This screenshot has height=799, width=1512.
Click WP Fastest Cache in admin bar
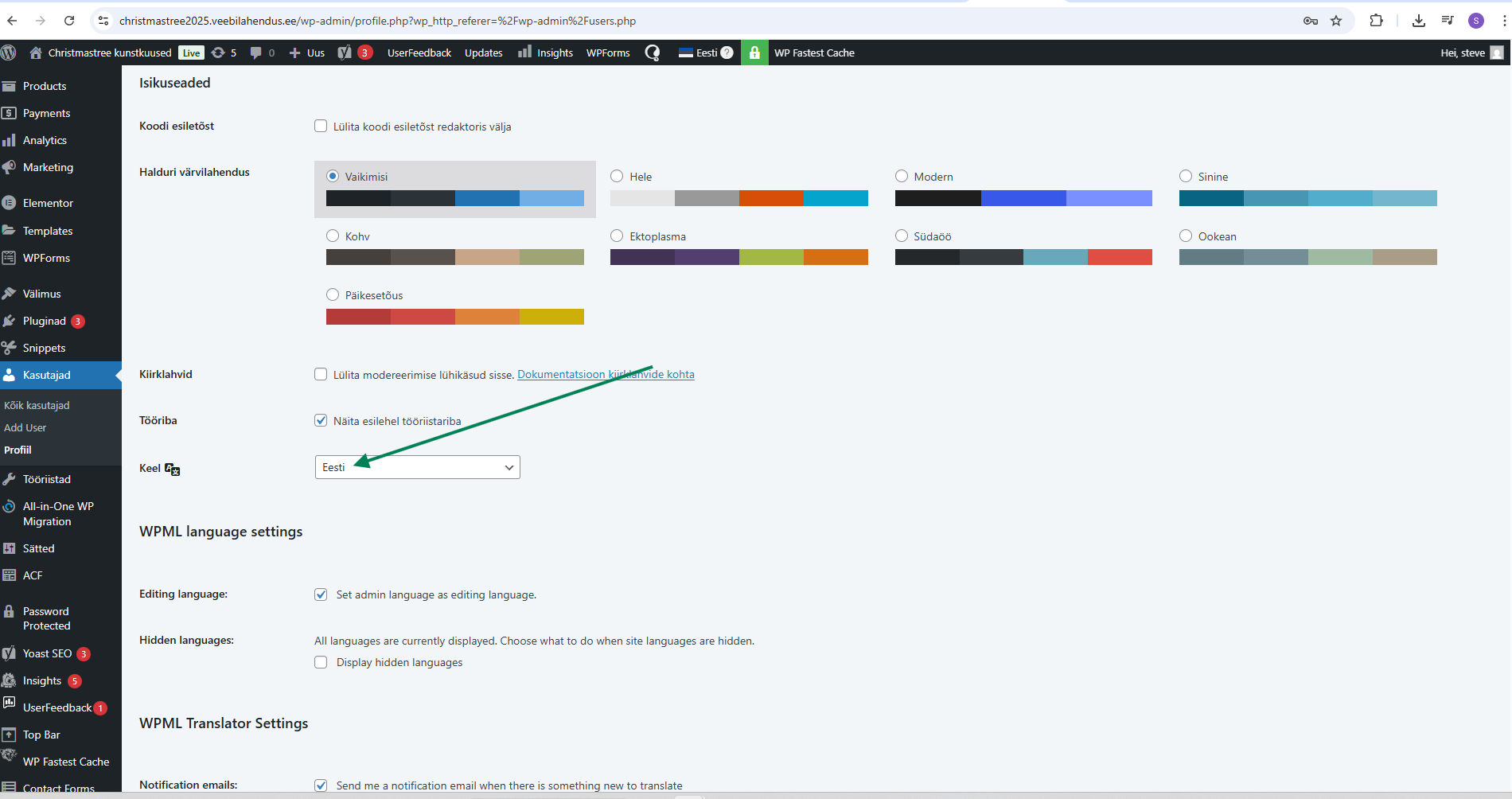814,53
